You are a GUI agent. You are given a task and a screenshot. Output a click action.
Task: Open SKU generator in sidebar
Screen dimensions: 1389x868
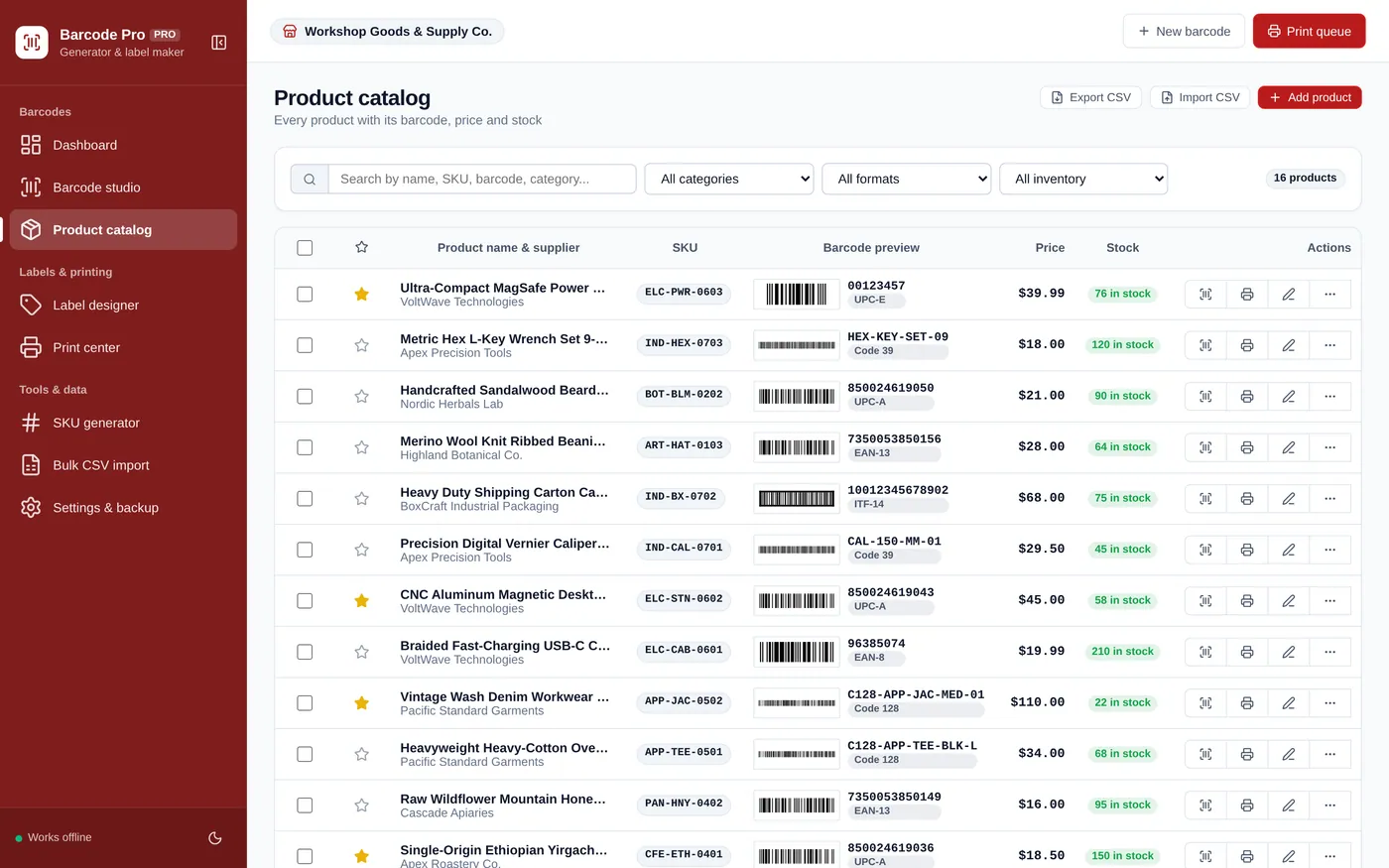(123, 423)
